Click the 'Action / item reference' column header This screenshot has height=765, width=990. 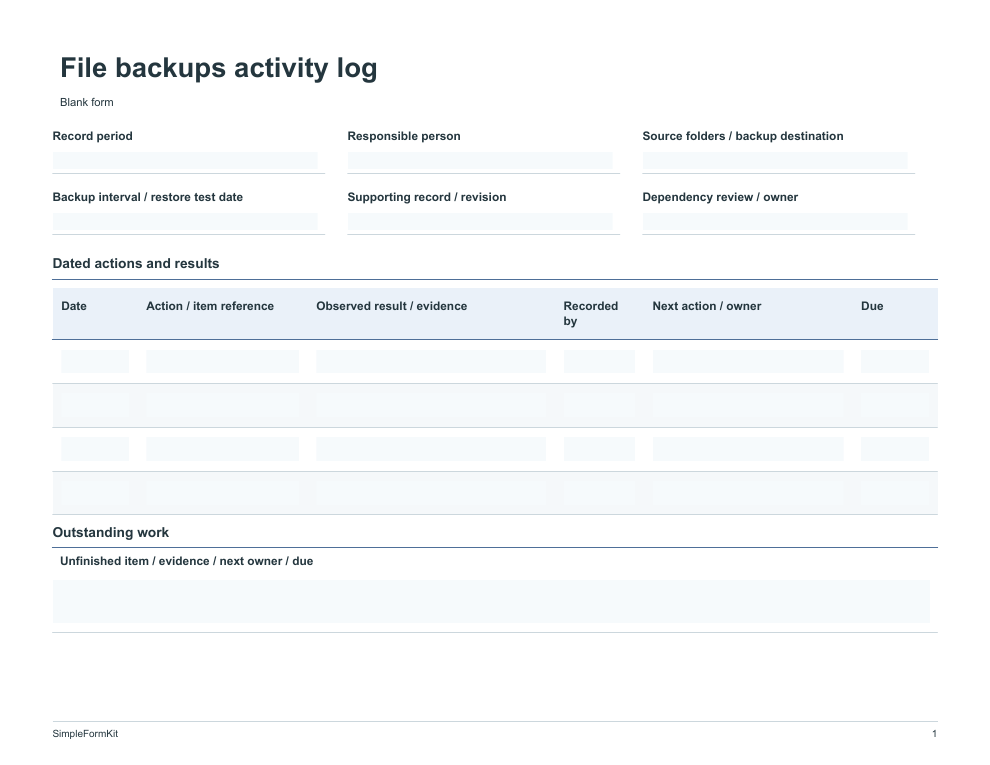[210, 306]
